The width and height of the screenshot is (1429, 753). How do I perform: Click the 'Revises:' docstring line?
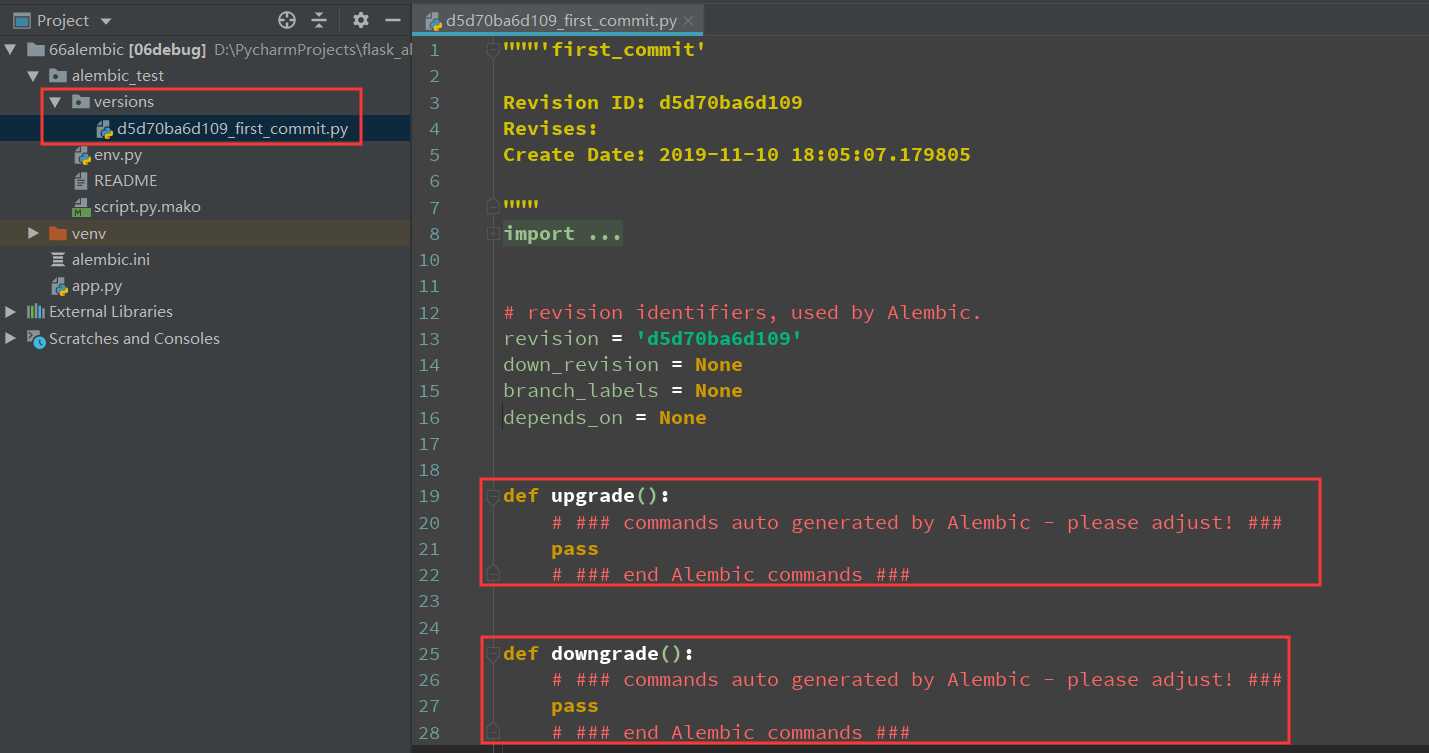pos(551,128)
